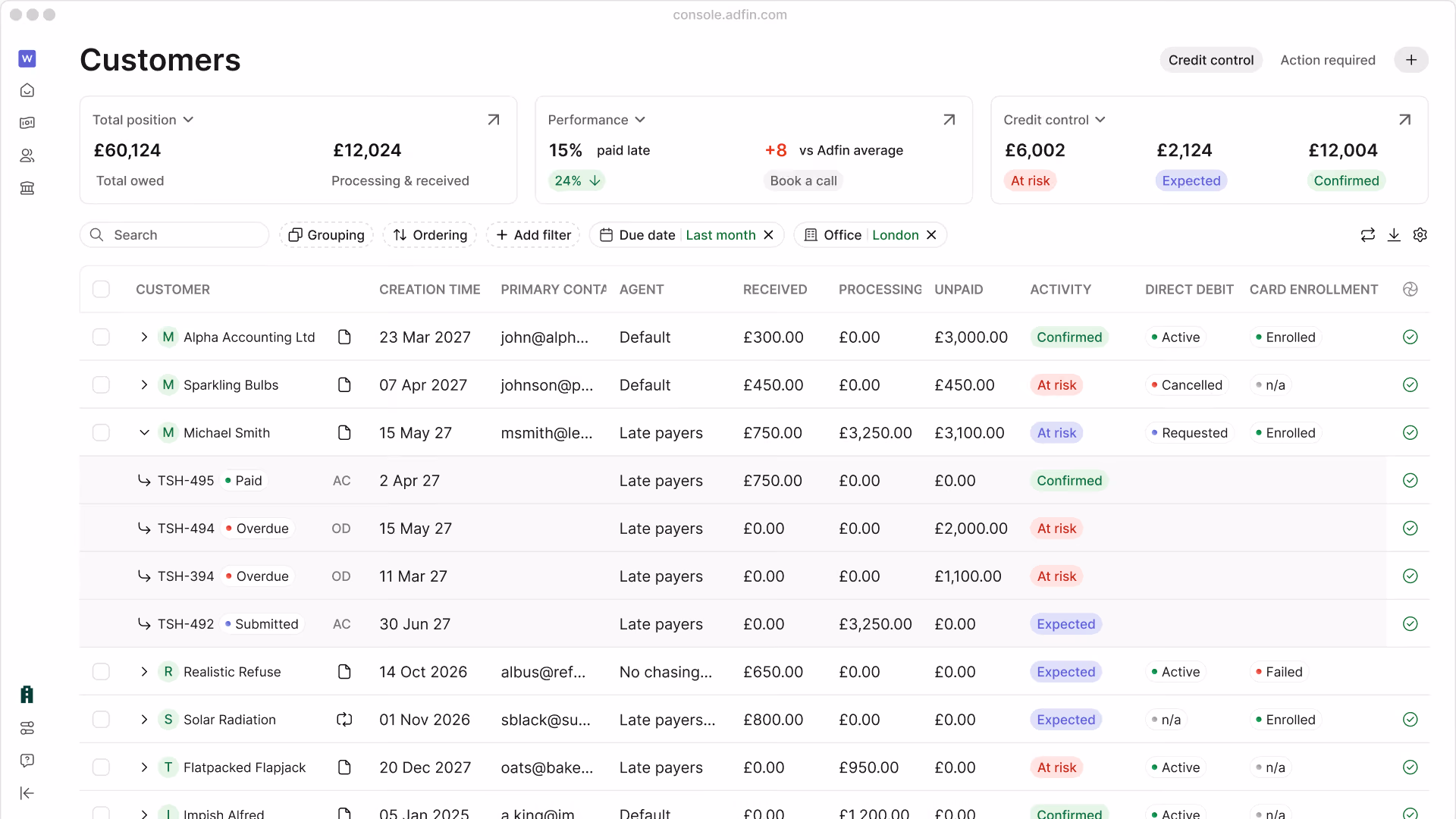Collapse the sidebar with the arrow icon
The width and height of the screenshot is (1456, 819).
pyautogui.click(x=27, y=793)
